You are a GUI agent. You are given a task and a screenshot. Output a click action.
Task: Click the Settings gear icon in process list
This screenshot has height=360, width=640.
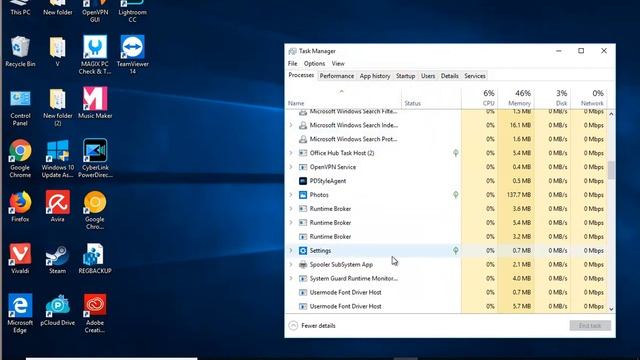pos(303,251)
